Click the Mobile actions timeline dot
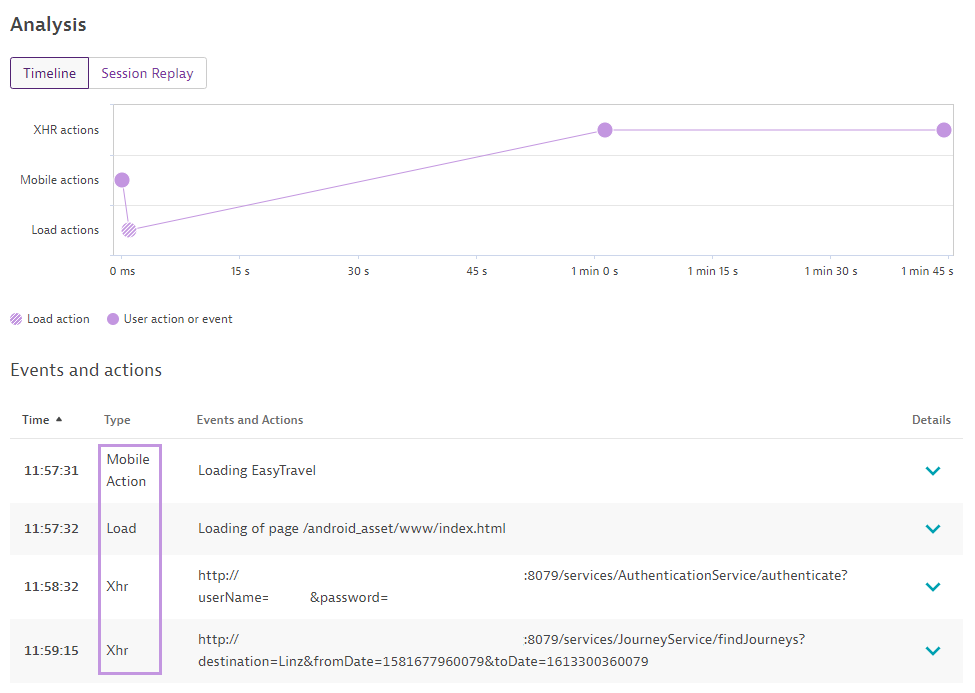 [122, 180]
